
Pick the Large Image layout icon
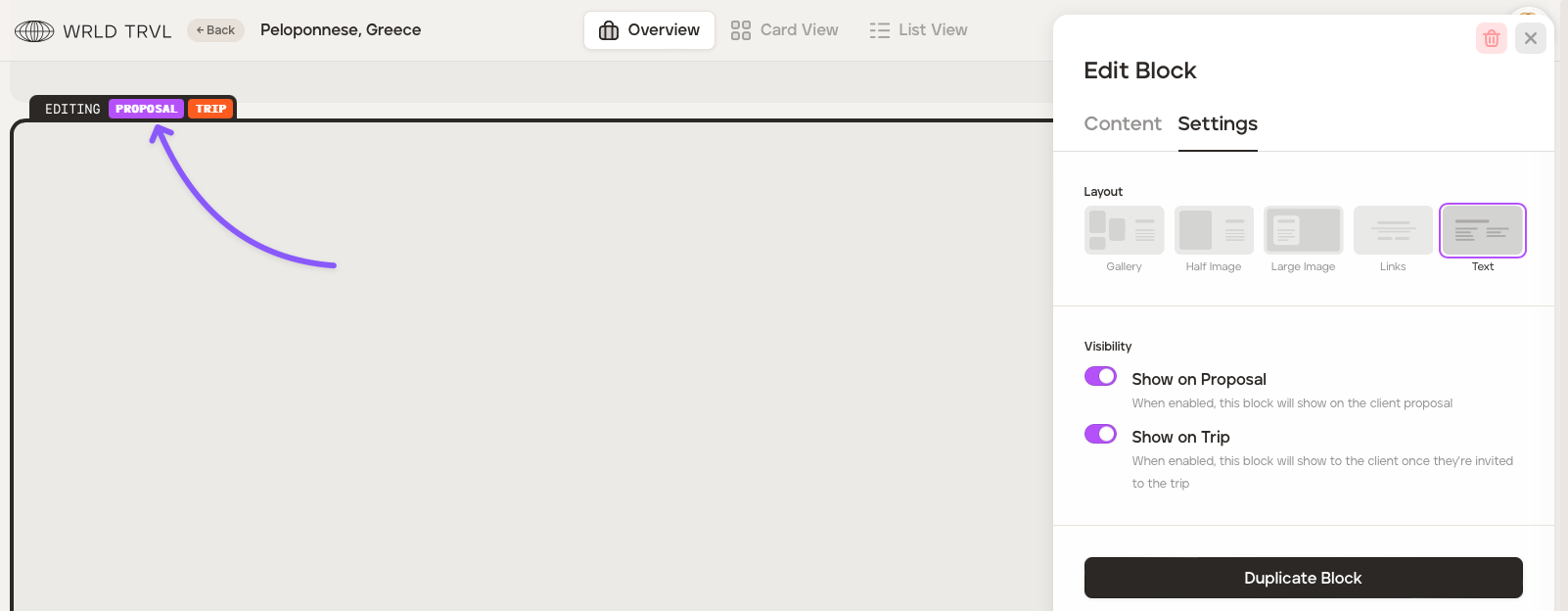tap(1303, 230)
